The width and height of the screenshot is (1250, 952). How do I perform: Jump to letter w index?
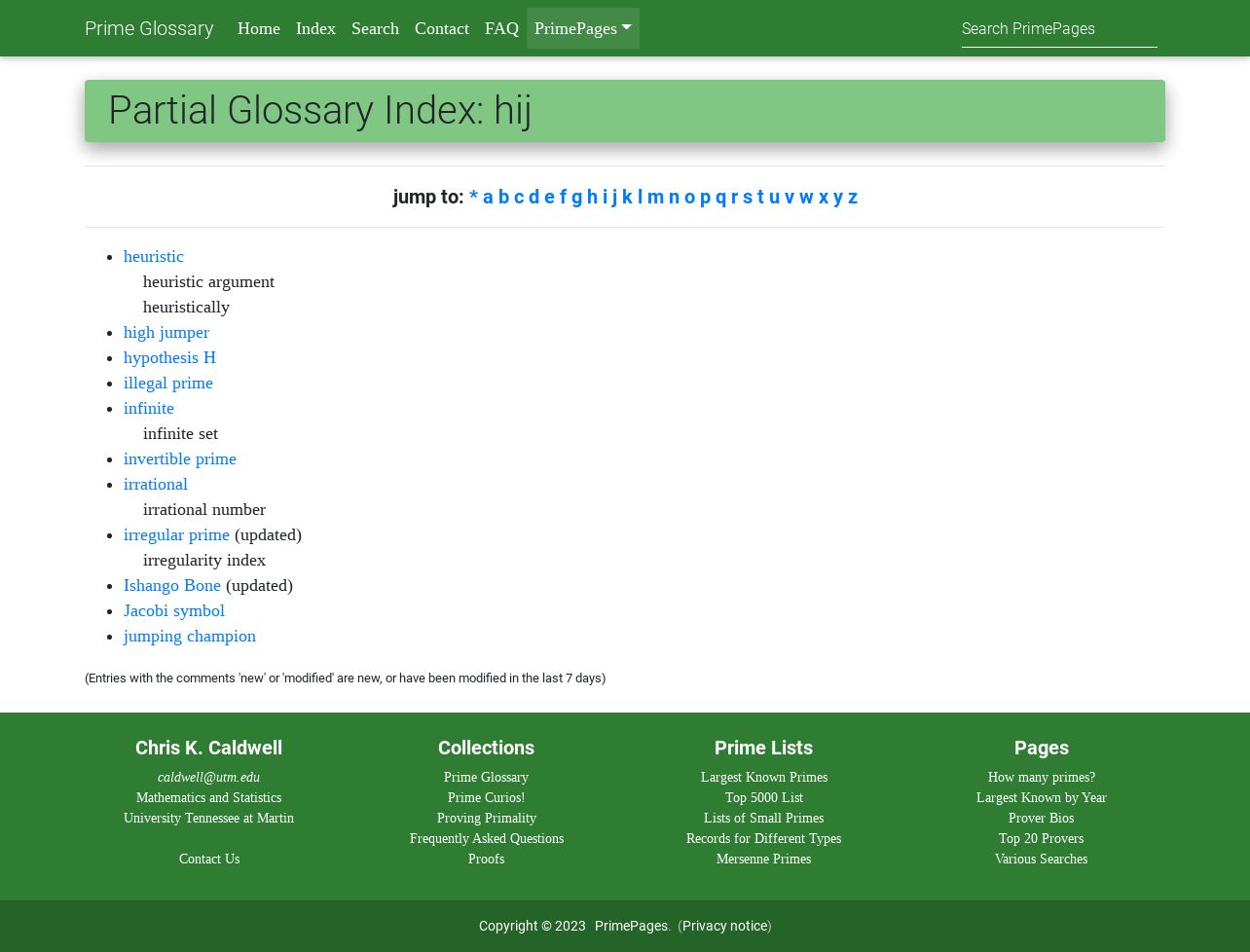(806, 198)
